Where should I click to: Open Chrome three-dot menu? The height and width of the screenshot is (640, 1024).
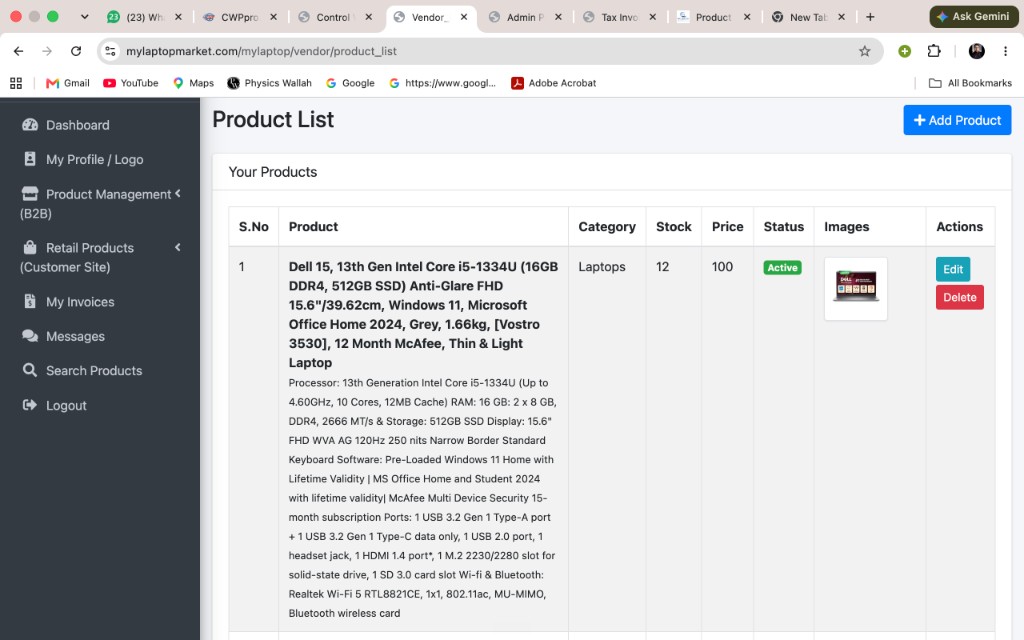tap(1006, 51)
